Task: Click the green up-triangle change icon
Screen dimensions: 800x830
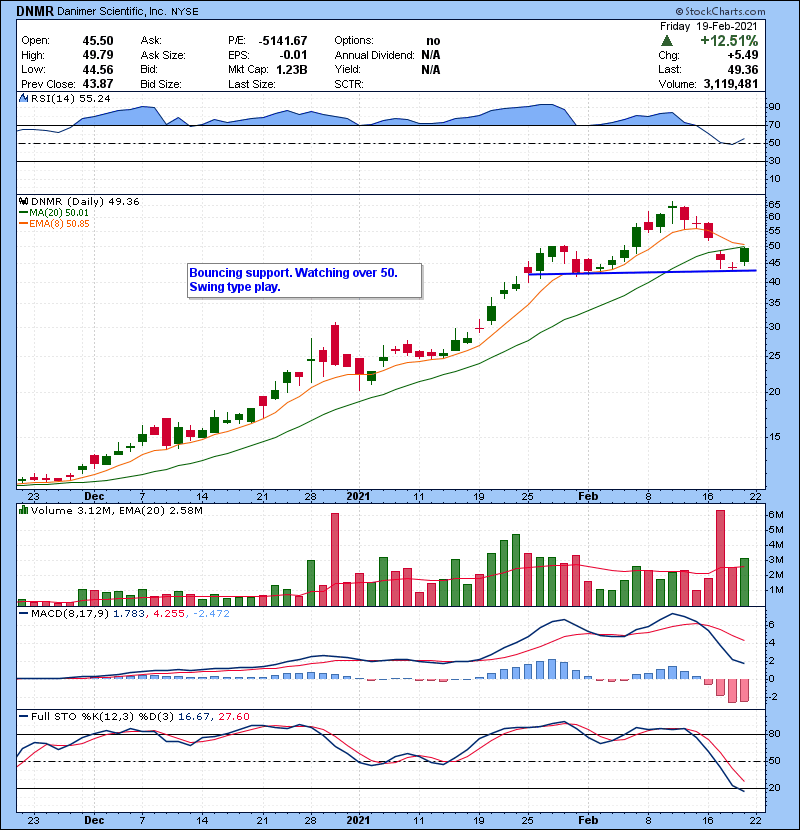Action: 667,41
